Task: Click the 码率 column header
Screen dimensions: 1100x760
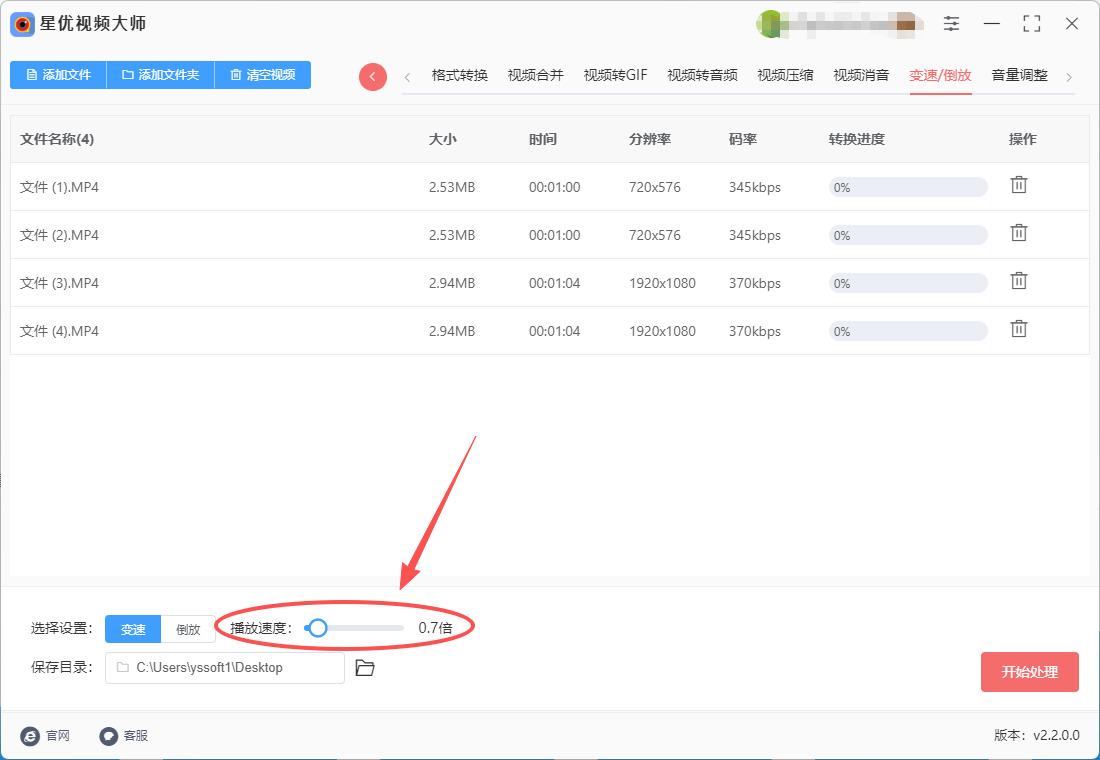Action: [742, 140]
